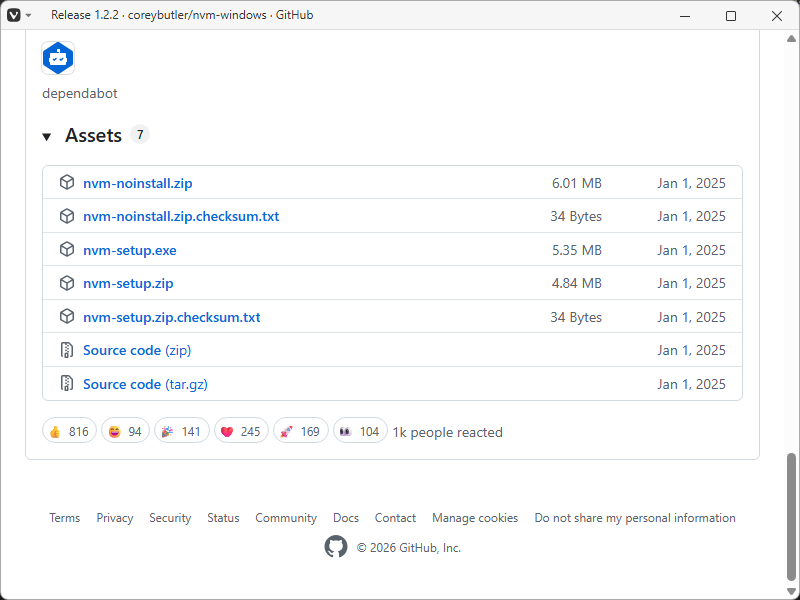The height and width of the screenshot is (600, 800).
Task: Click the package icon beside nvm-noinstall.zip
Action: 66,182
